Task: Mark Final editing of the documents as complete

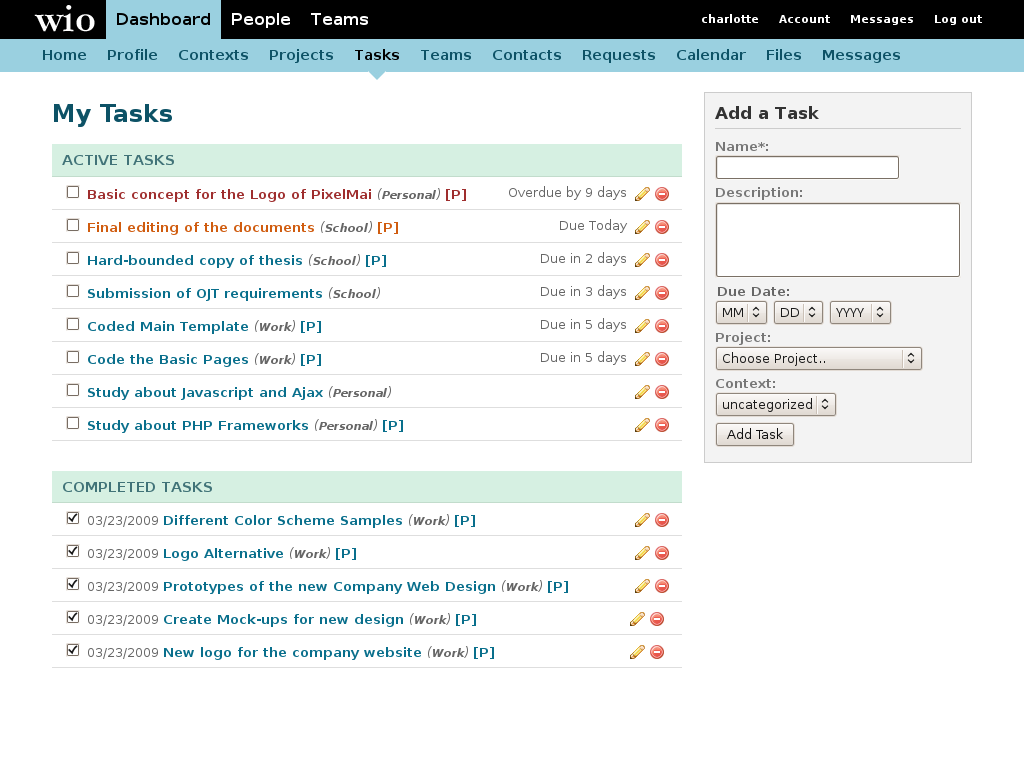Action: pyautogui.click(x=73, y=225)
